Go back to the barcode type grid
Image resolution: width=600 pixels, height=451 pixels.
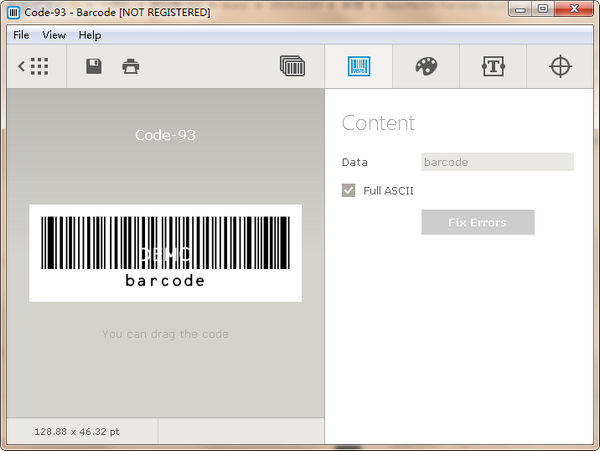pyautogui.click(x=34, y=67)
